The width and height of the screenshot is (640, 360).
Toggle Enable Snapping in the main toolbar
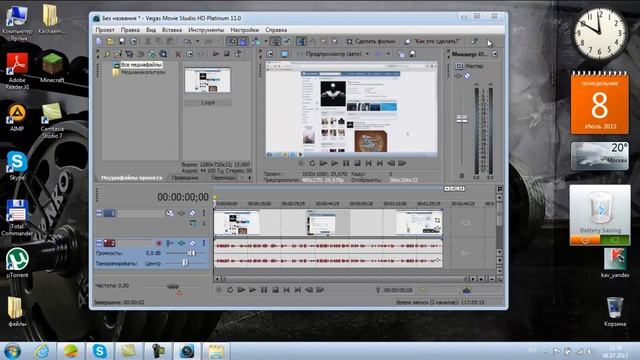pyautogui.click(x=231, y=41)
